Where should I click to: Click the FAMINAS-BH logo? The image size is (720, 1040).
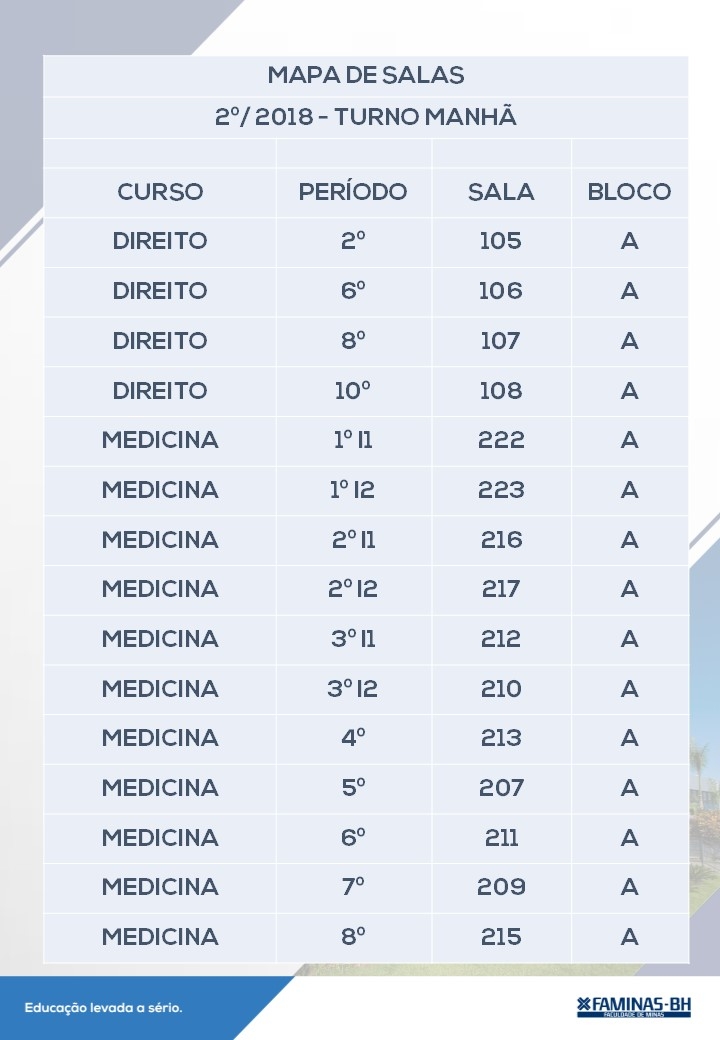[634, 1006]
